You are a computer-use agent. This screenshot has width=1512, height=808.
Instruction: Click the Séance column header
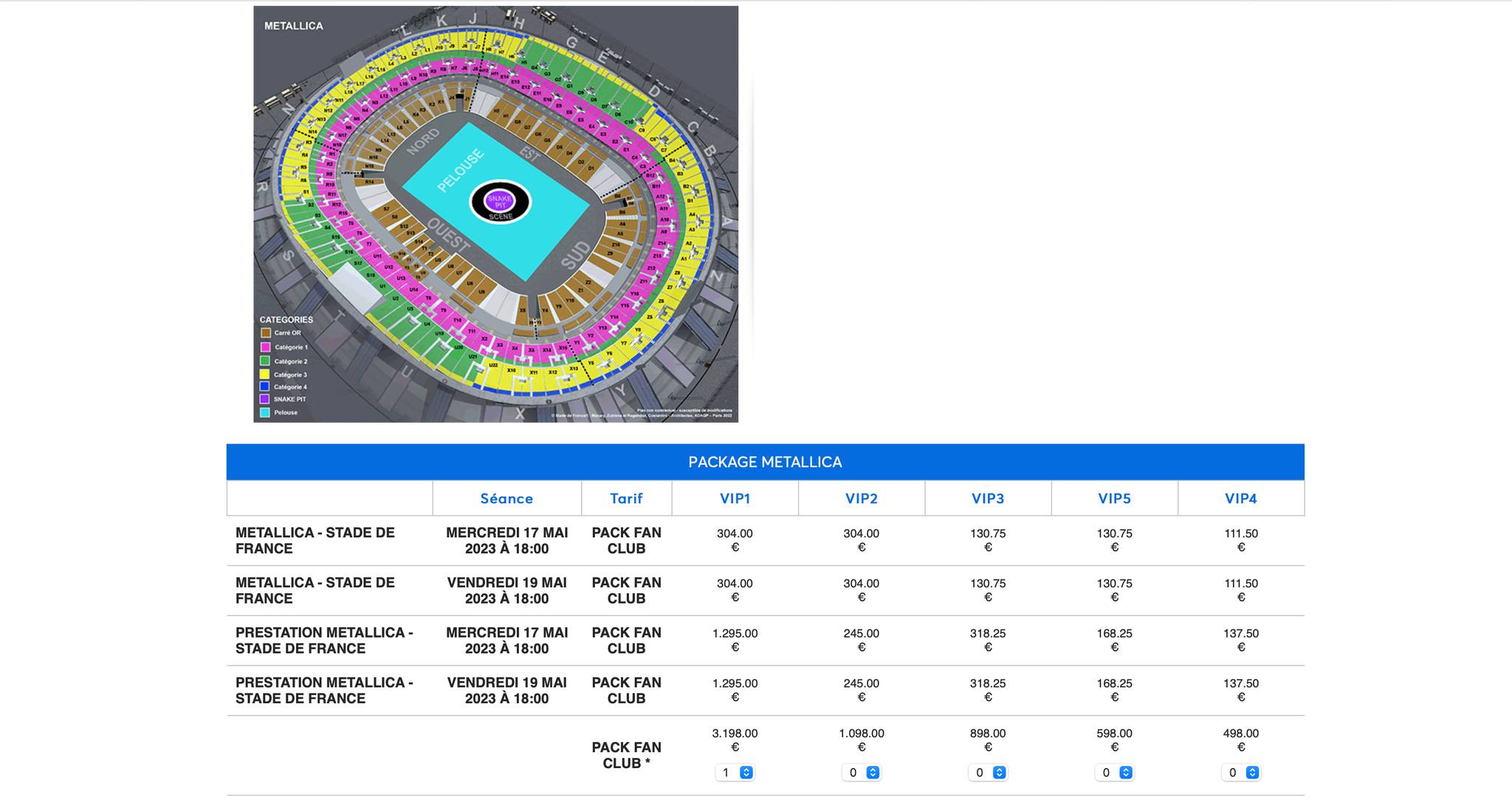(506, 499)
